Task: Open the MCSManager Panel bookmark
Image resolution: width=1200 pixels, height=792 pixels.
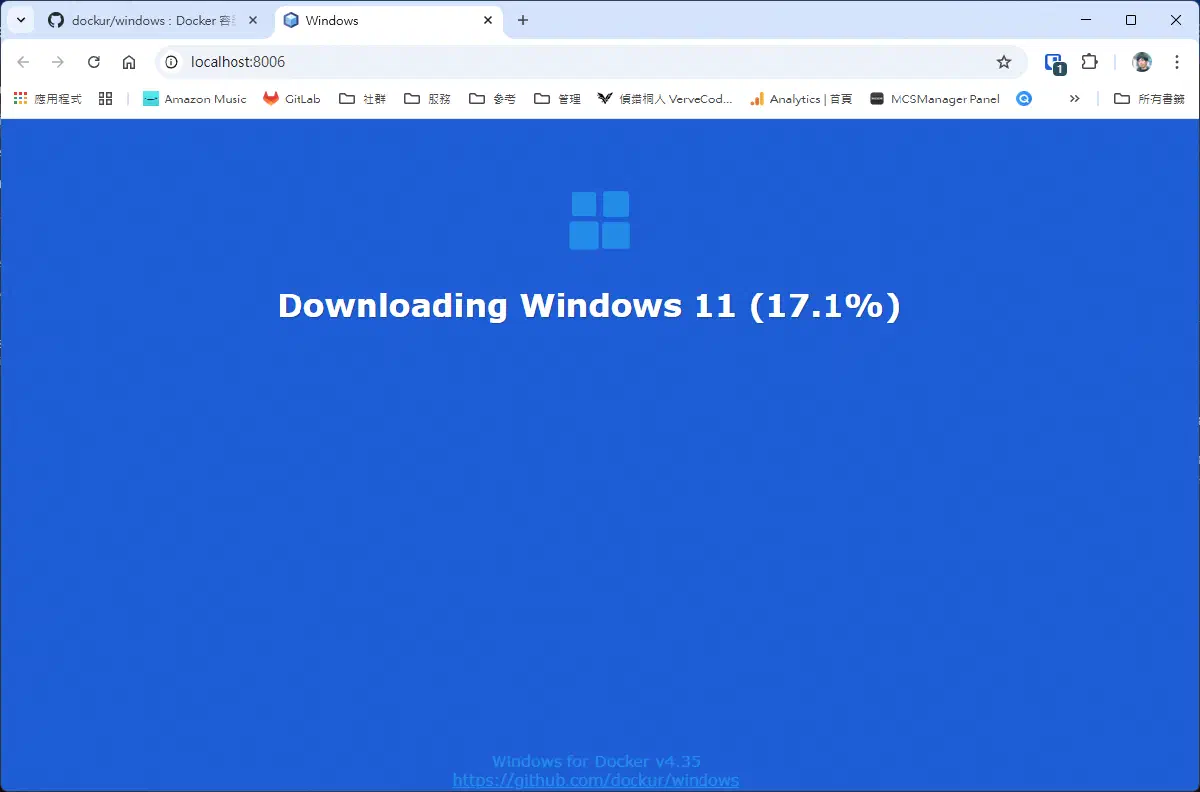Action: coord(934,99)
